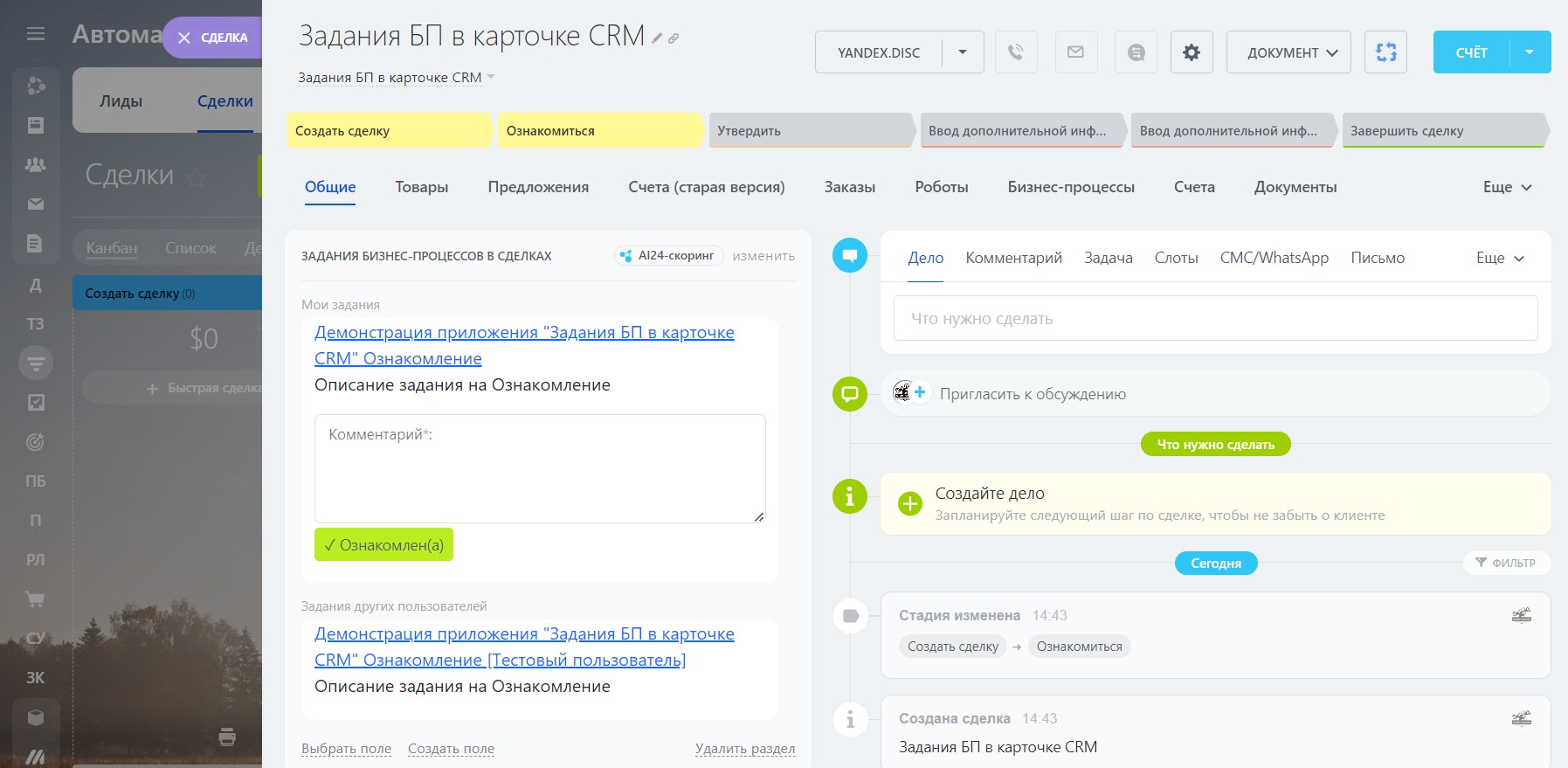Click pencil icon to edit deal title

coord(657,38)
